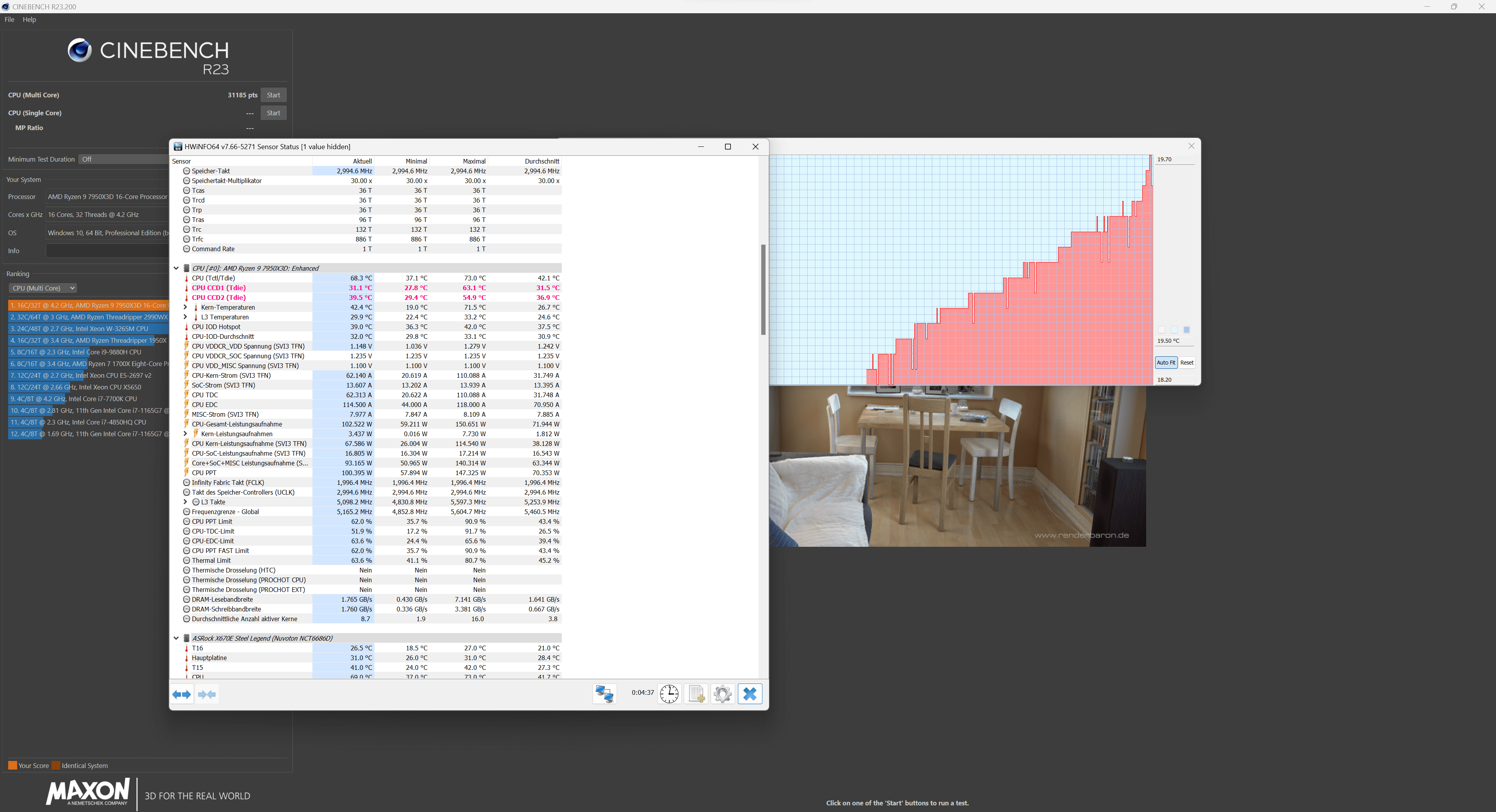Click the Sensor column header
This screenshot has height=812, width=1496.
[241, 161]
